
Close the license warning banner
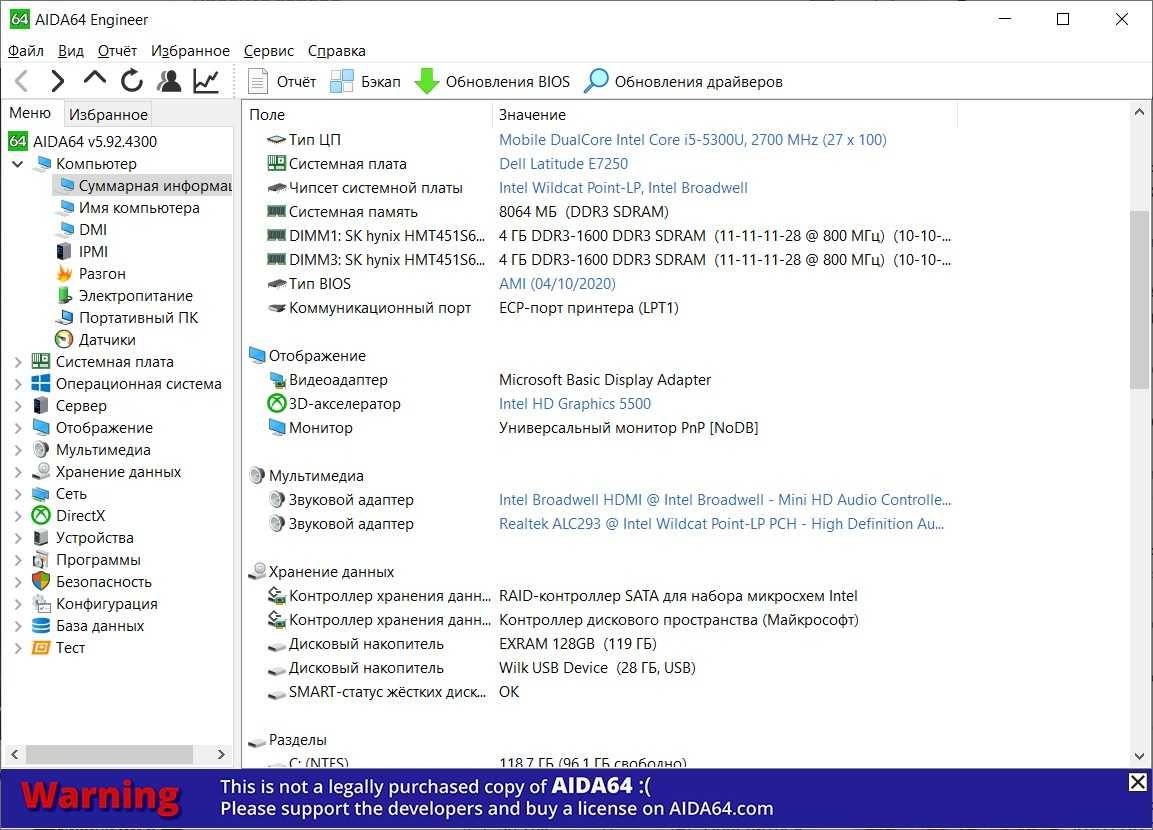[1138, 782]
